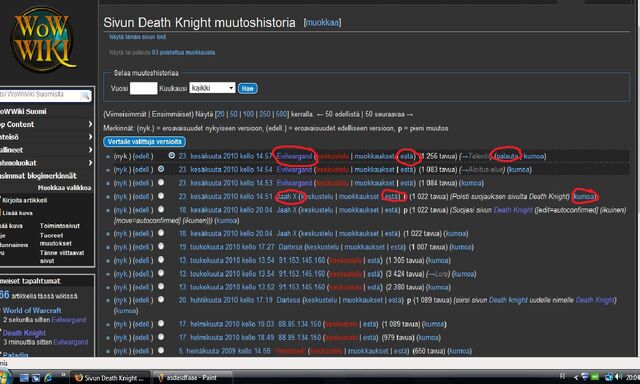Switch to the Sivun Death Knight taskbar window
Screen dimensions: 640x384
[109, 378]
